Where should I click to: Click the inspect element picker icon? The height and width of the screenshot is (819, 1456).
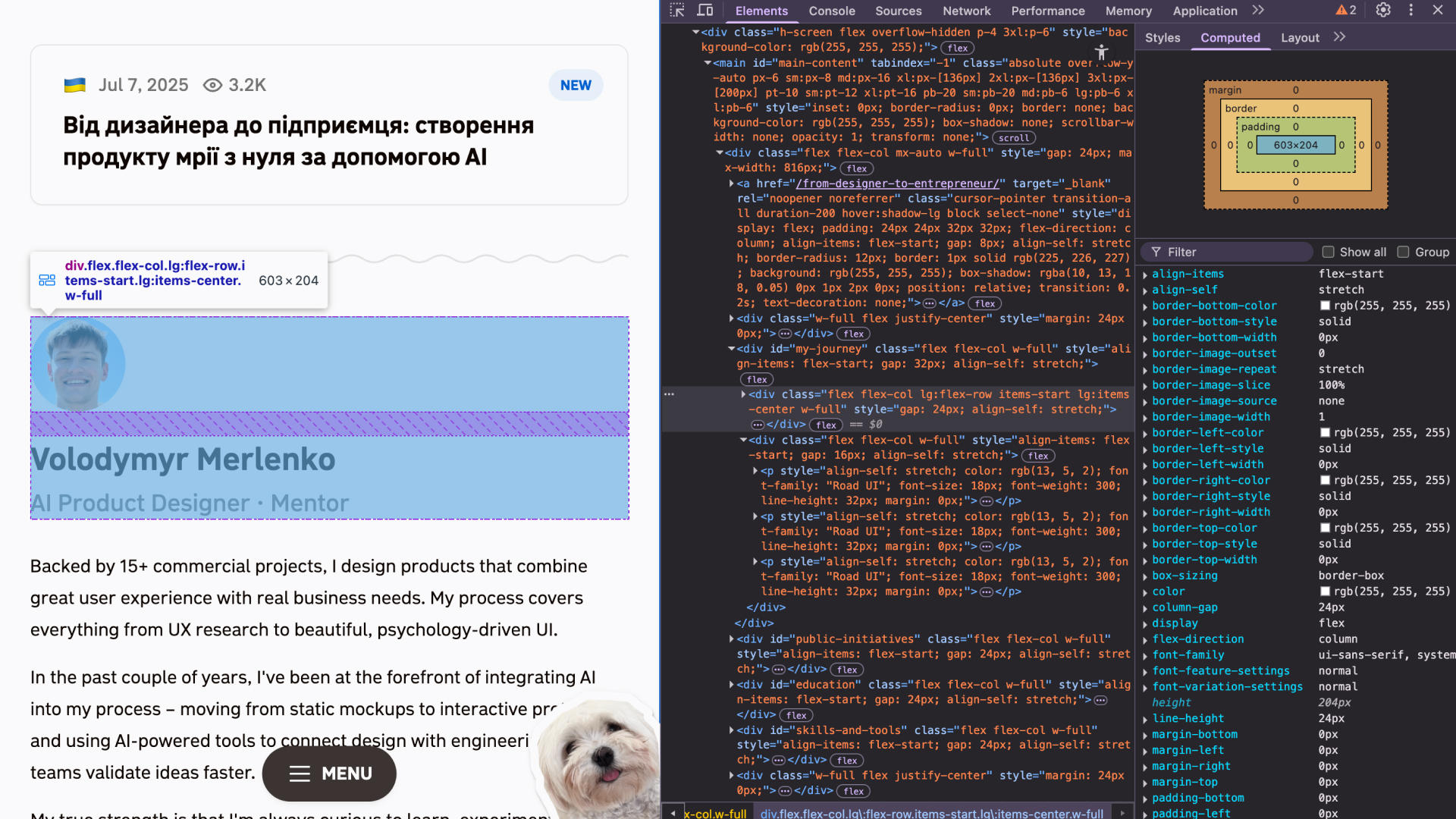click(x=677, y=11)
